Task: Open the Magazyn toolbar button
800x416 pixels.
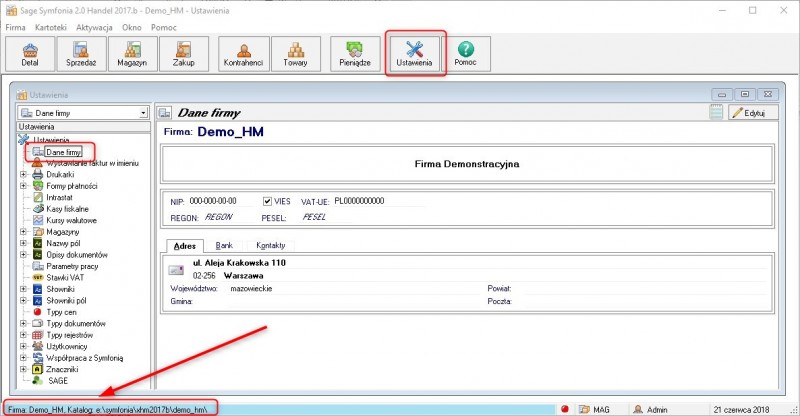Action: click(x=133, y=54)
